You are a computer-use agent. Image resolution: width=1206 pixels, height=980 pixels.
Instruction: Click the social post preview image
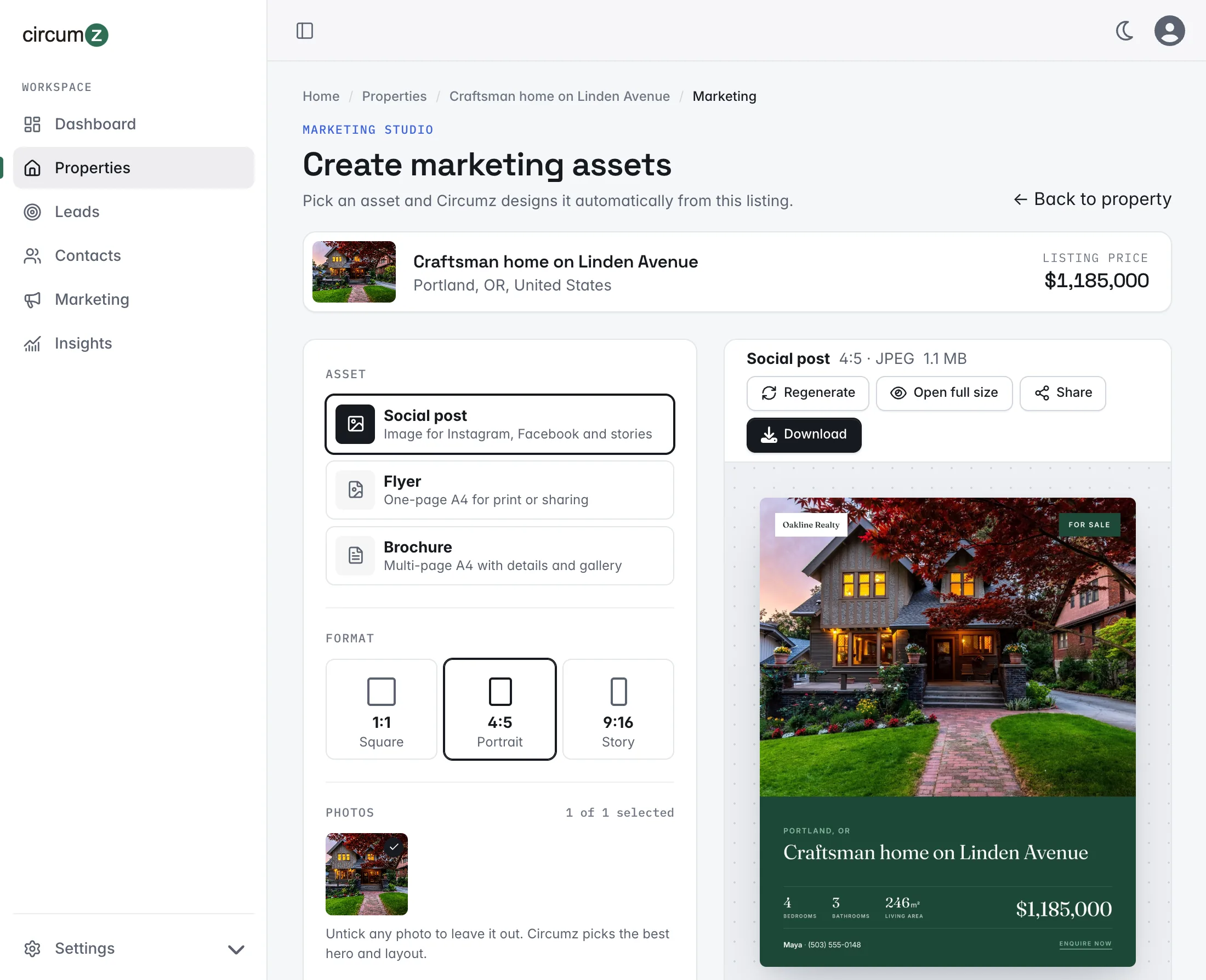click(x=947, y=732)
